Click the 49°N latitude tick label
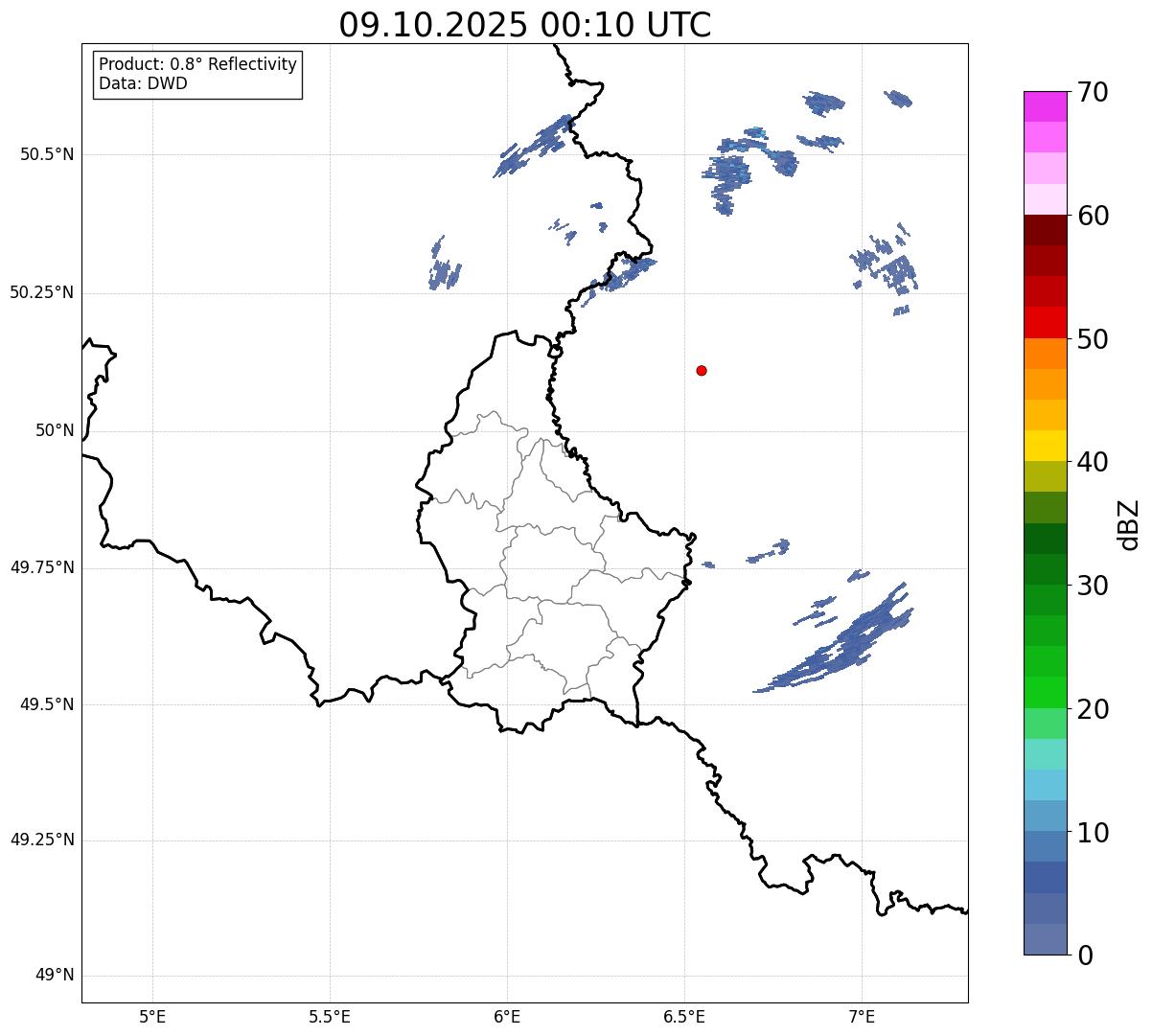The width and height of the screenshot is (1152, 1036). point(55,976)
